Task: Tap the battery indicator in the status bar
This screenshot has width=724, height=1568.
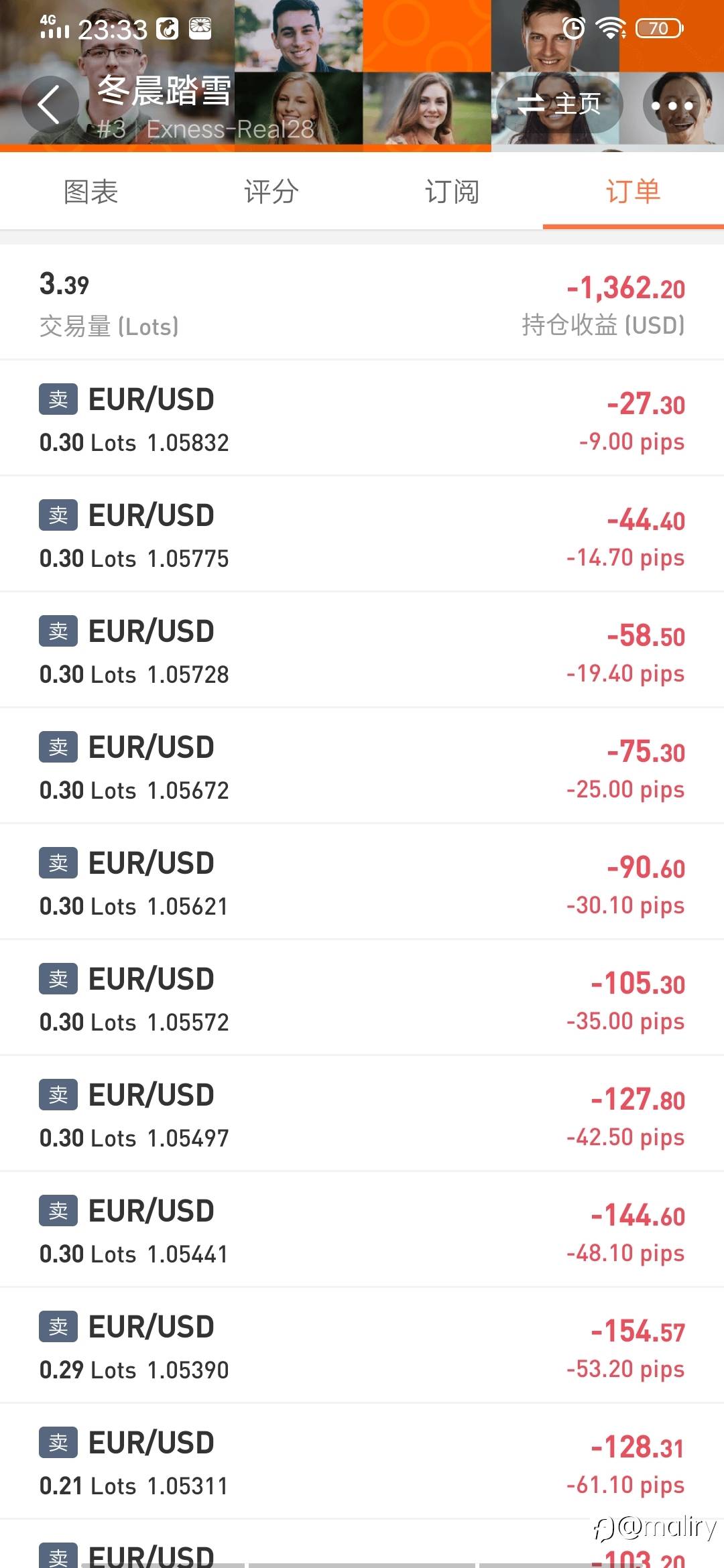Action: tap(659, 29)
